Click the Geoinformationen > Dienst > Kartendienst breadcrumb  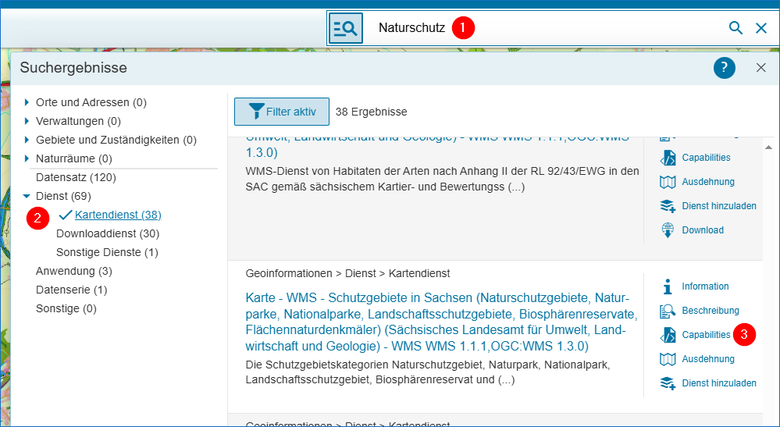pos(347,273)
